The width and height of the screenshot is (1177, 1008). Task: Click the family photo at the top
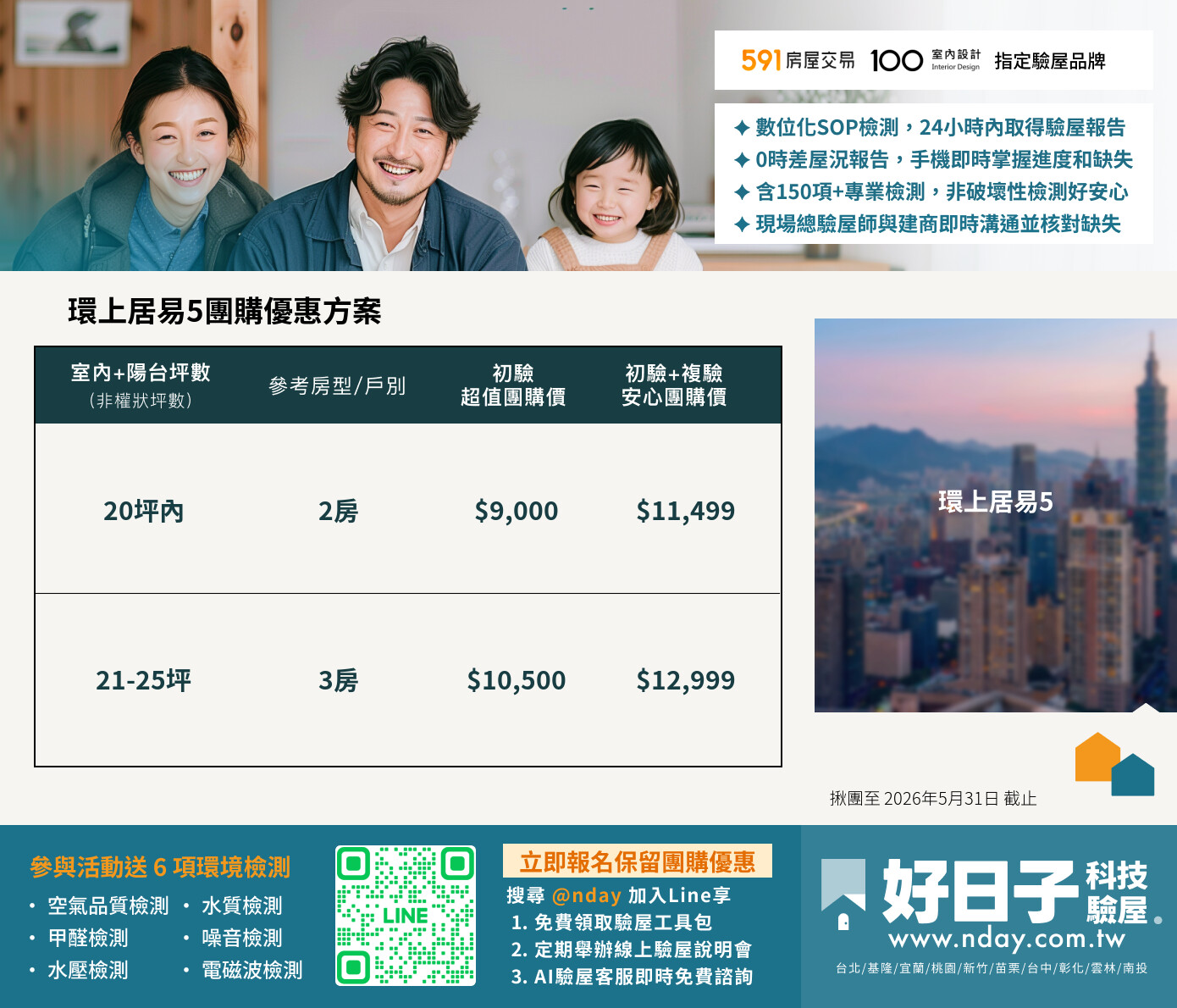tap(356, 136)
